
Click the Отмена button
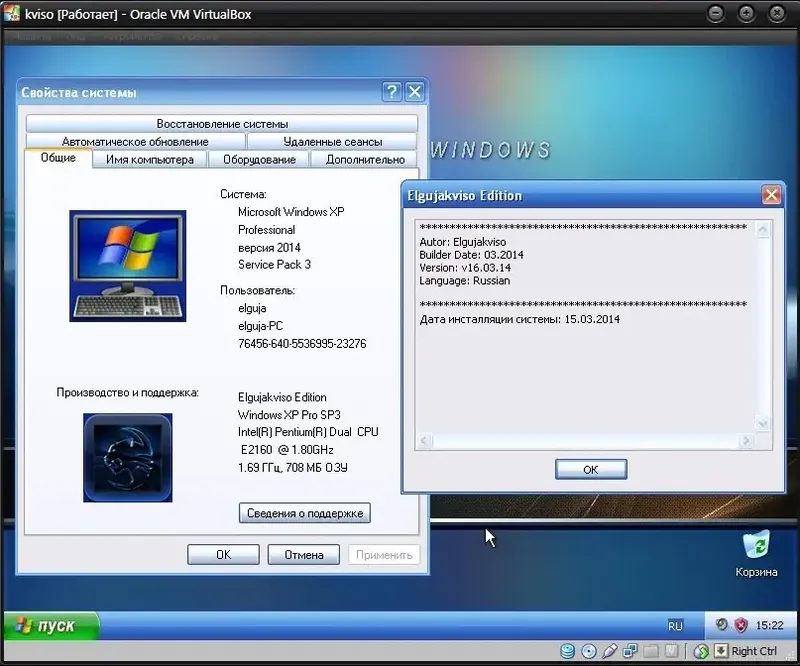pos(304,554)
